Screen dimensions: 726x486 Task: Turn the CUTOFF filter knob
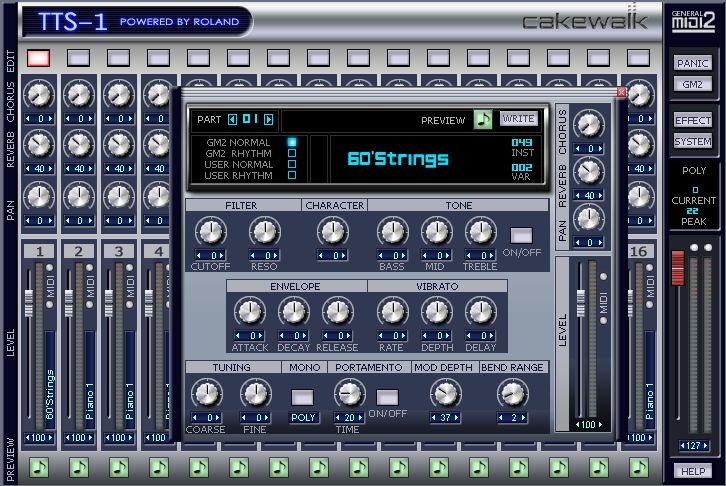tap(211, 231)
